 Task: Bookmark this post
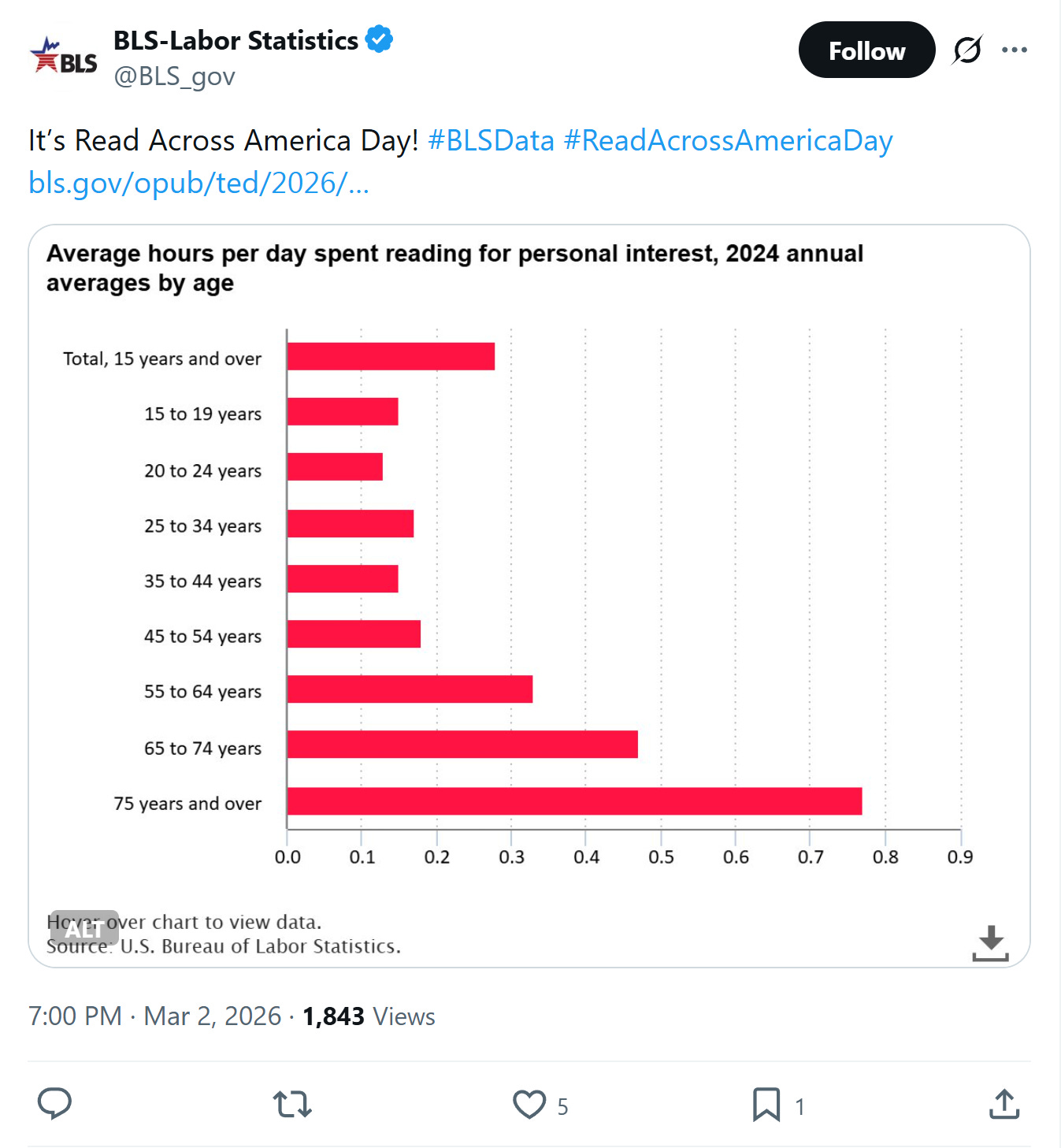coord(766,1104)
